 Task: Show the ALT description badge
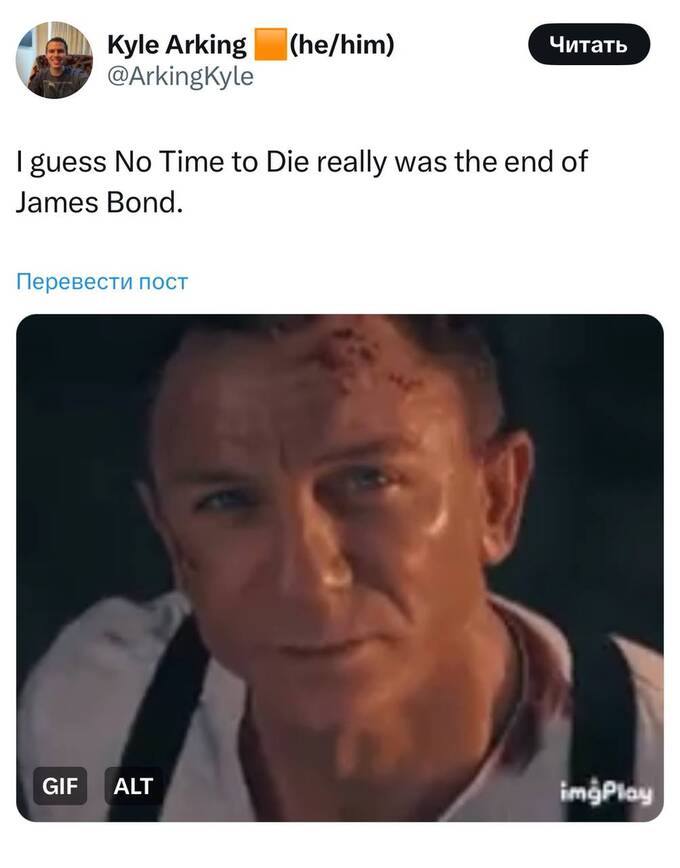tap(133, 786)
